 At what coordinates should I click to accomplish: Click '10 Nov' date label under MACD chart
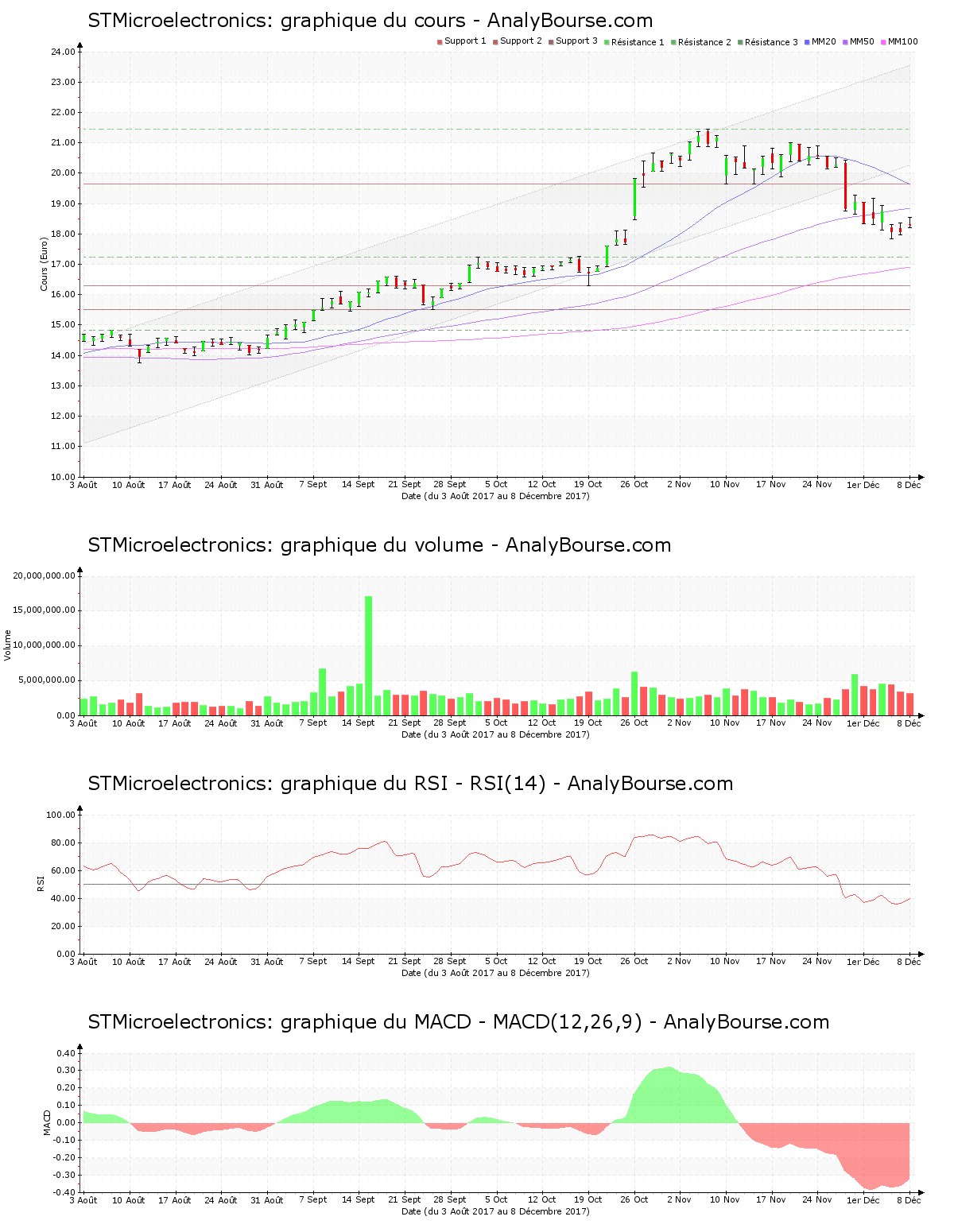(725, 1200)
